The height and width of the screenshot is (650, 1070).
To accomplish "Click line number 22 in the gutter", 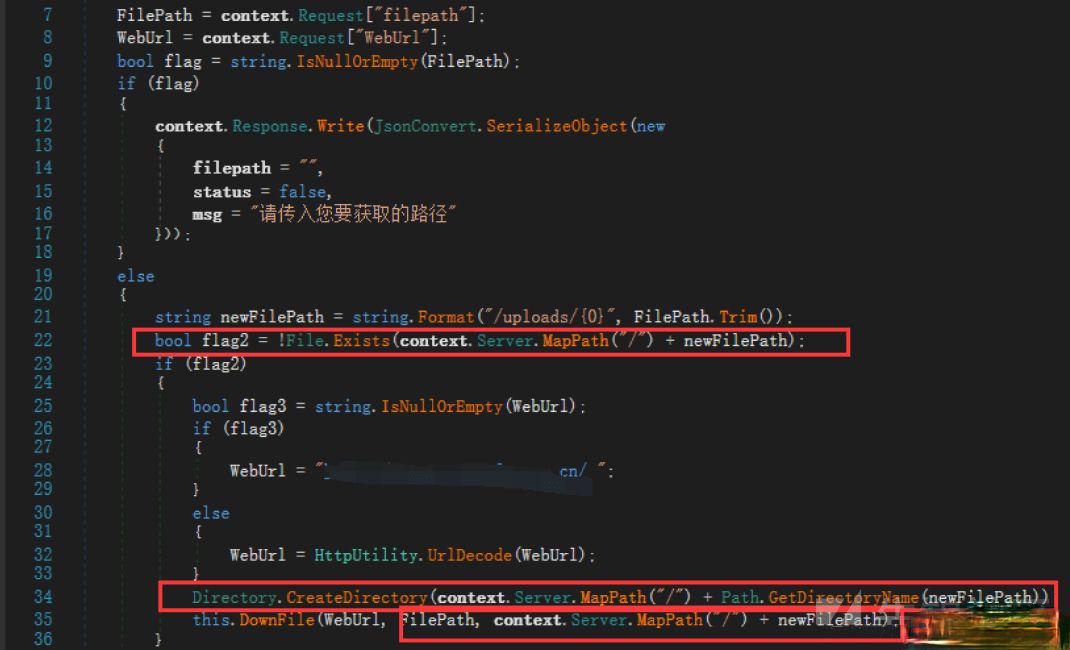I will (x=43, y=340).
